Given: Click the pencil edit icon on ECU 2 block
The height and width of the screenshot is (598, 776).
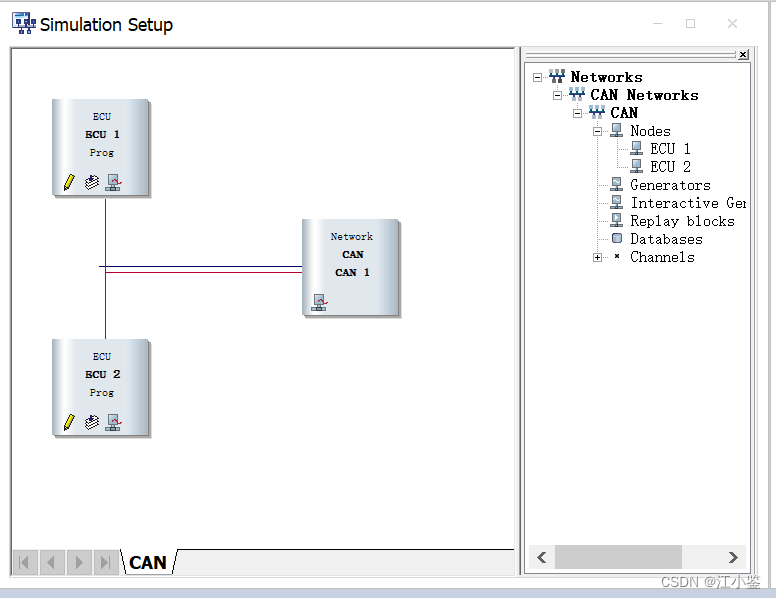Looking at the screenshot, I should tap(69, 422).
